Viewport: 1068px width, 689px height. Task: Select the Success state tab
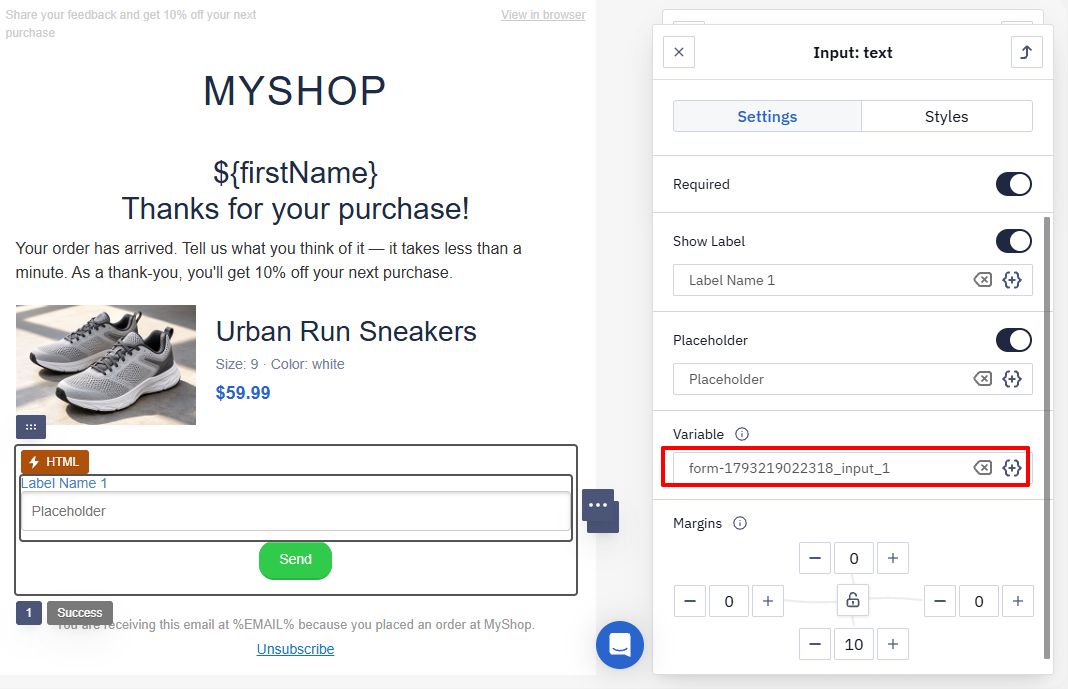(80, 613)
